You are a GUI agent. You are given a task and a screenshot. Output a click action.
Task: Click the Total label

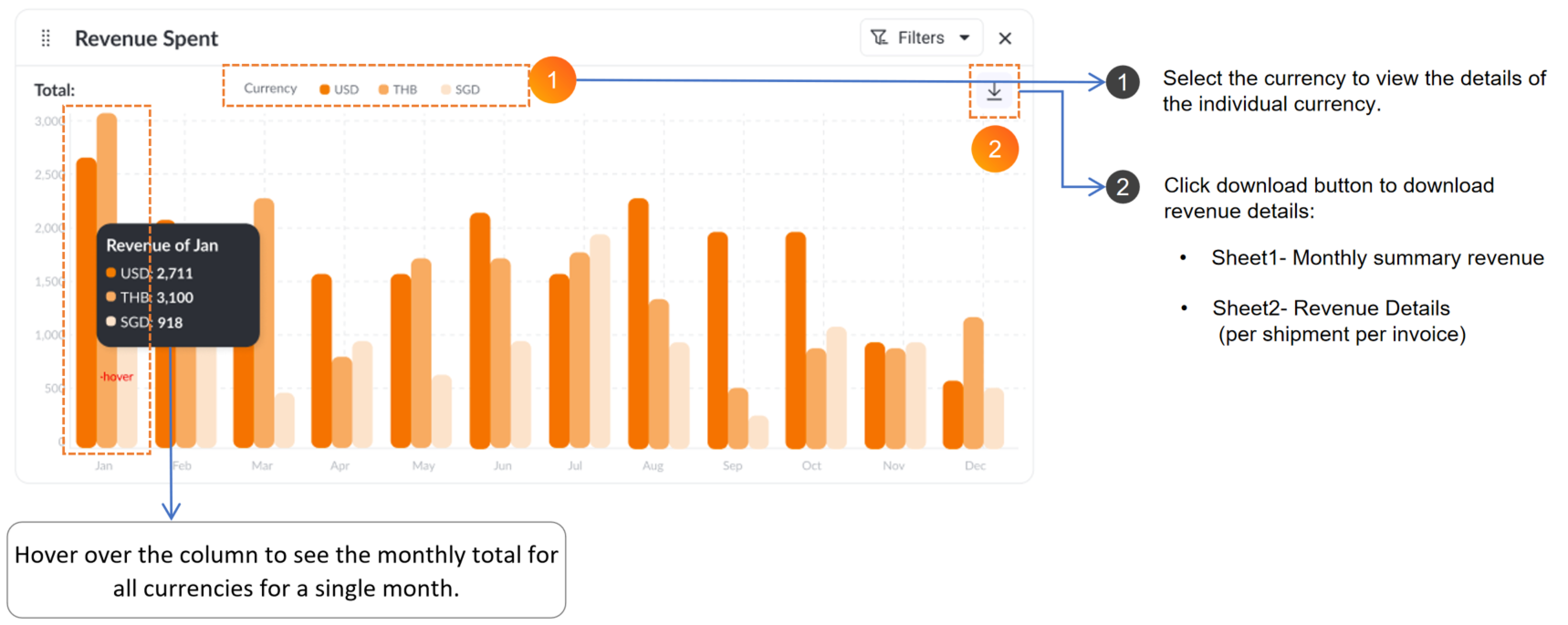pos(55,90)
